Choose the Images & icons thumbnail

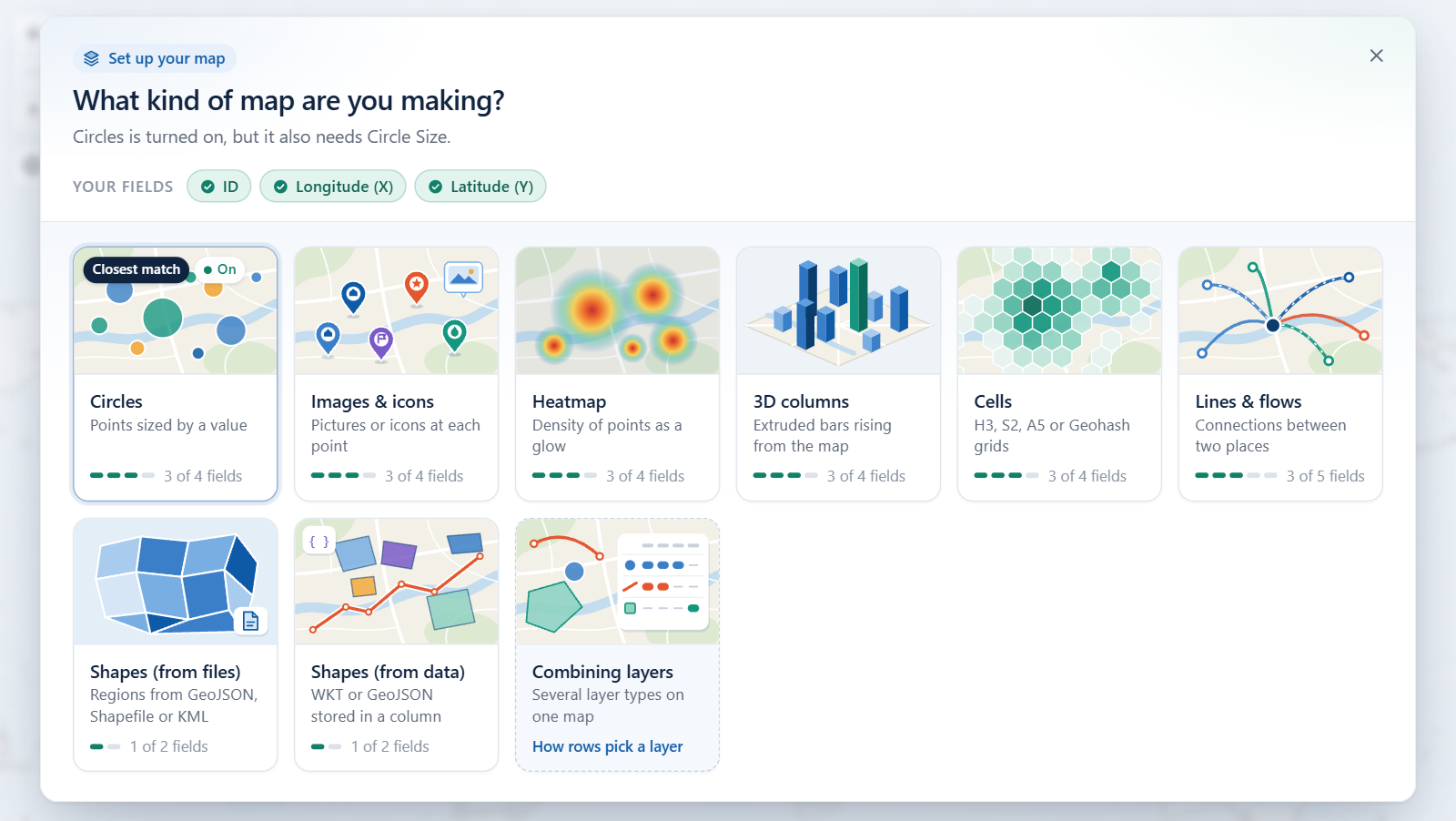point(397,311)
